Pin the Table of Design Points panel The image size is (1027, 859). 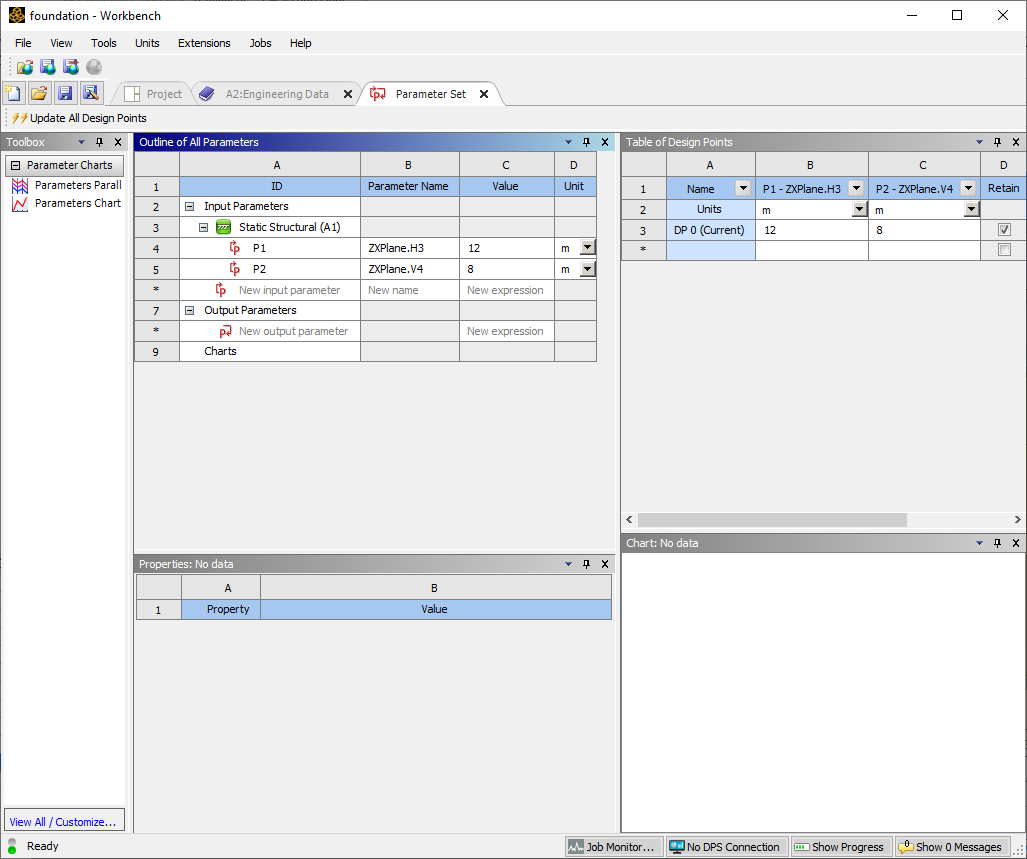[998, 142]
